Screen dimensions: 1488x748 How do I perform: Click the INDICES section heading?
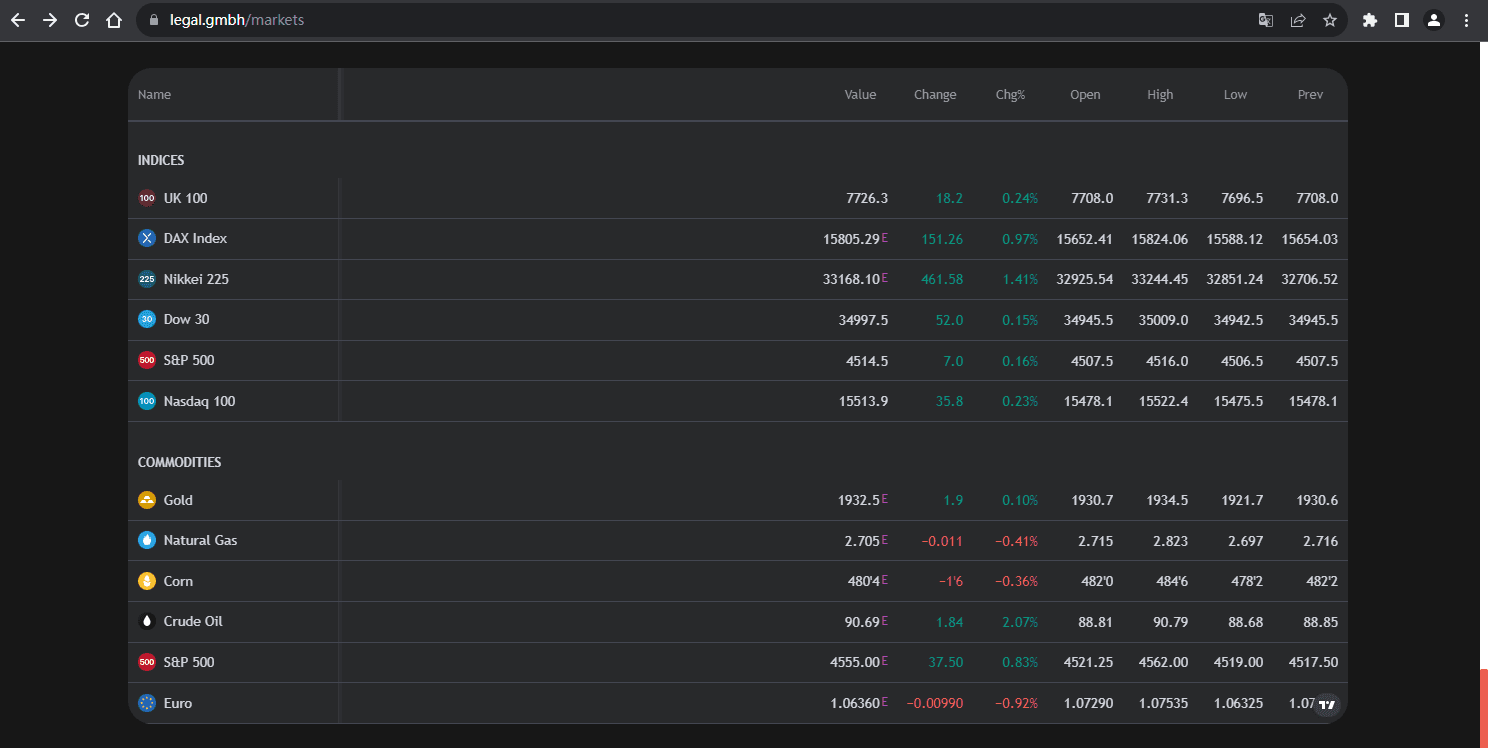(x=161, y=160)
